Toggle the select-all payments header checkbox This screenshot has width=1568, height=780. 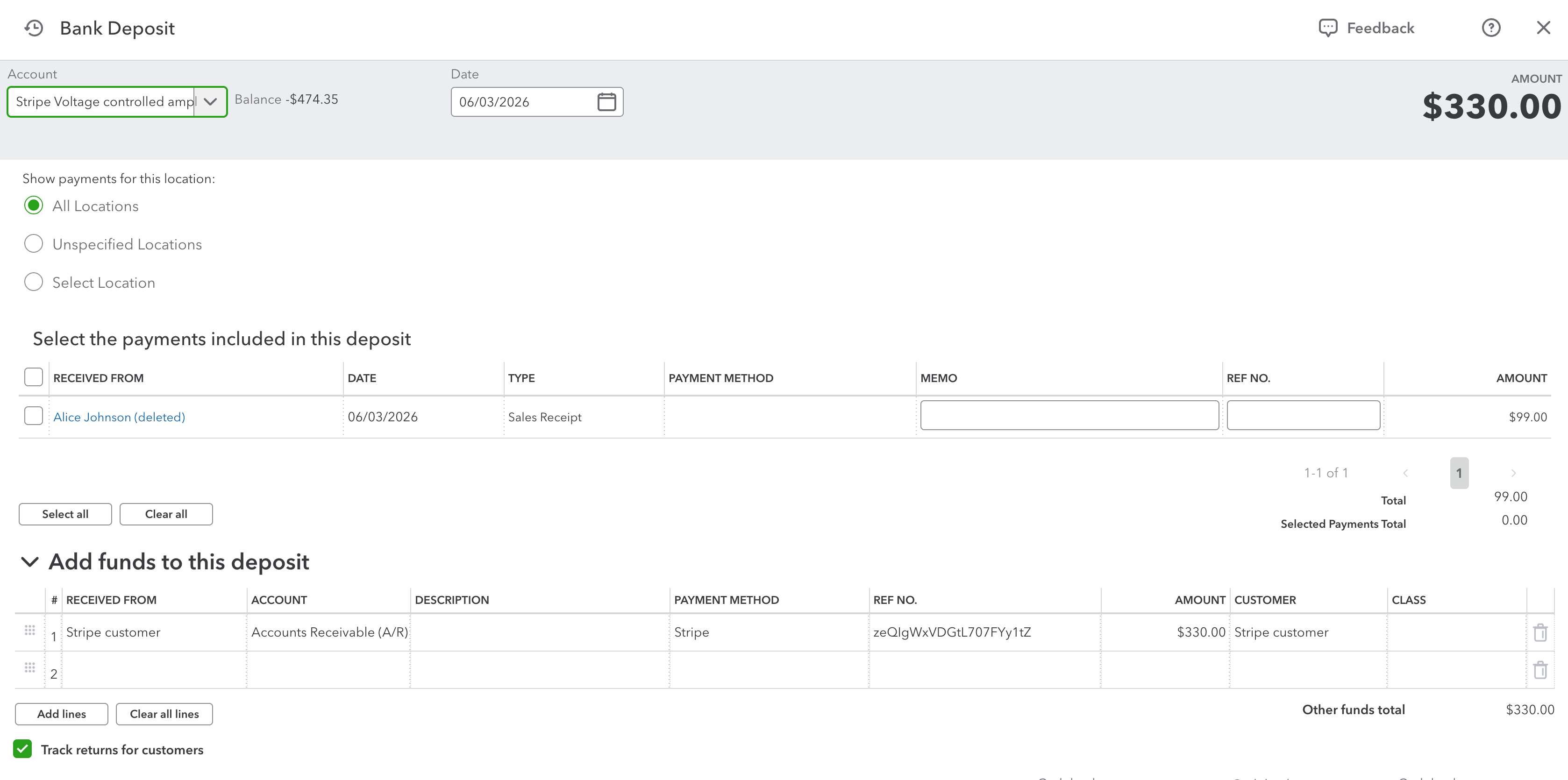click(34, 377)
